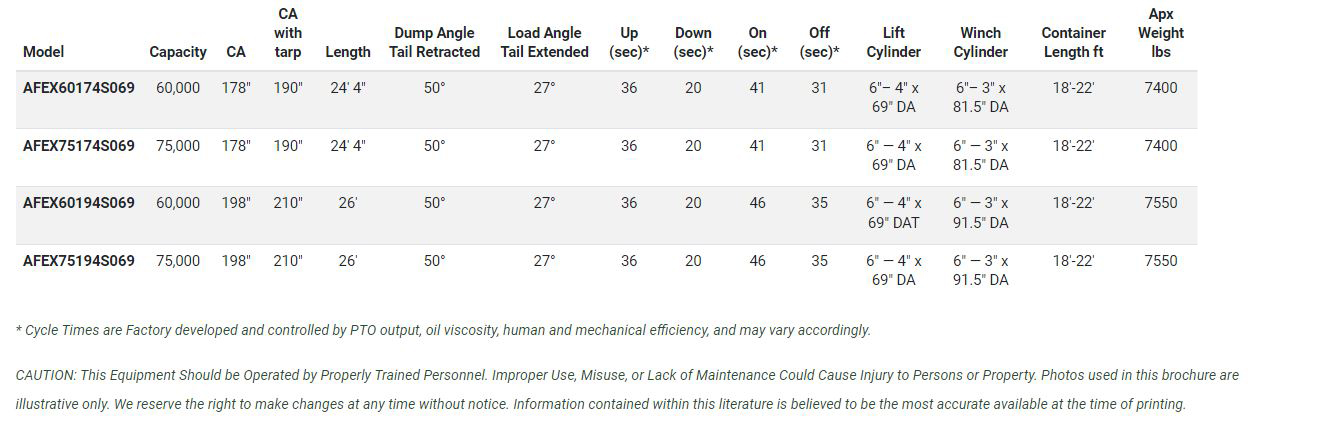Click the AFEX60174S069 model name
Viewport: 1324px width, 433px height.
(x=78, y=88)
